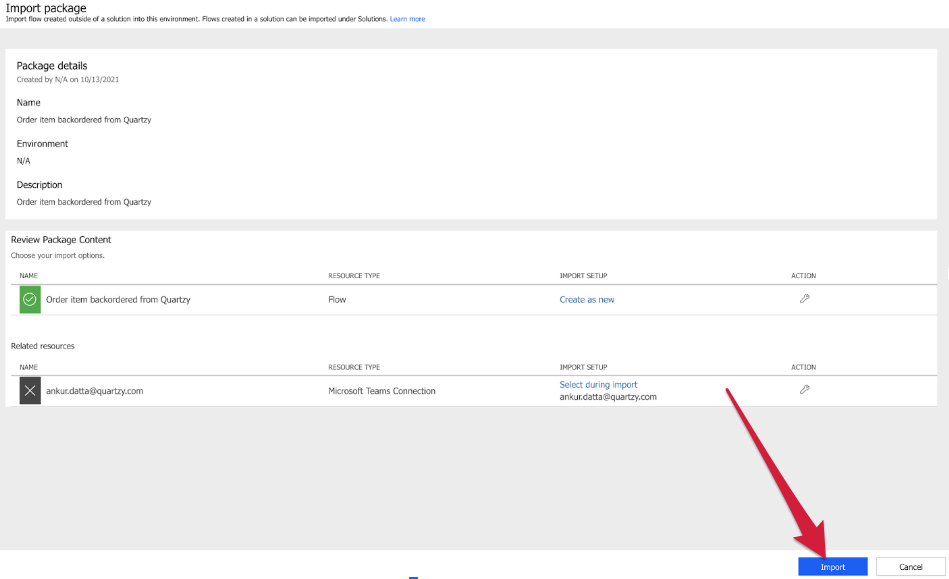The height and width of the screenshot is (579, 949).
Task: Click the Flow resource type cell
Action: [337, 299]
